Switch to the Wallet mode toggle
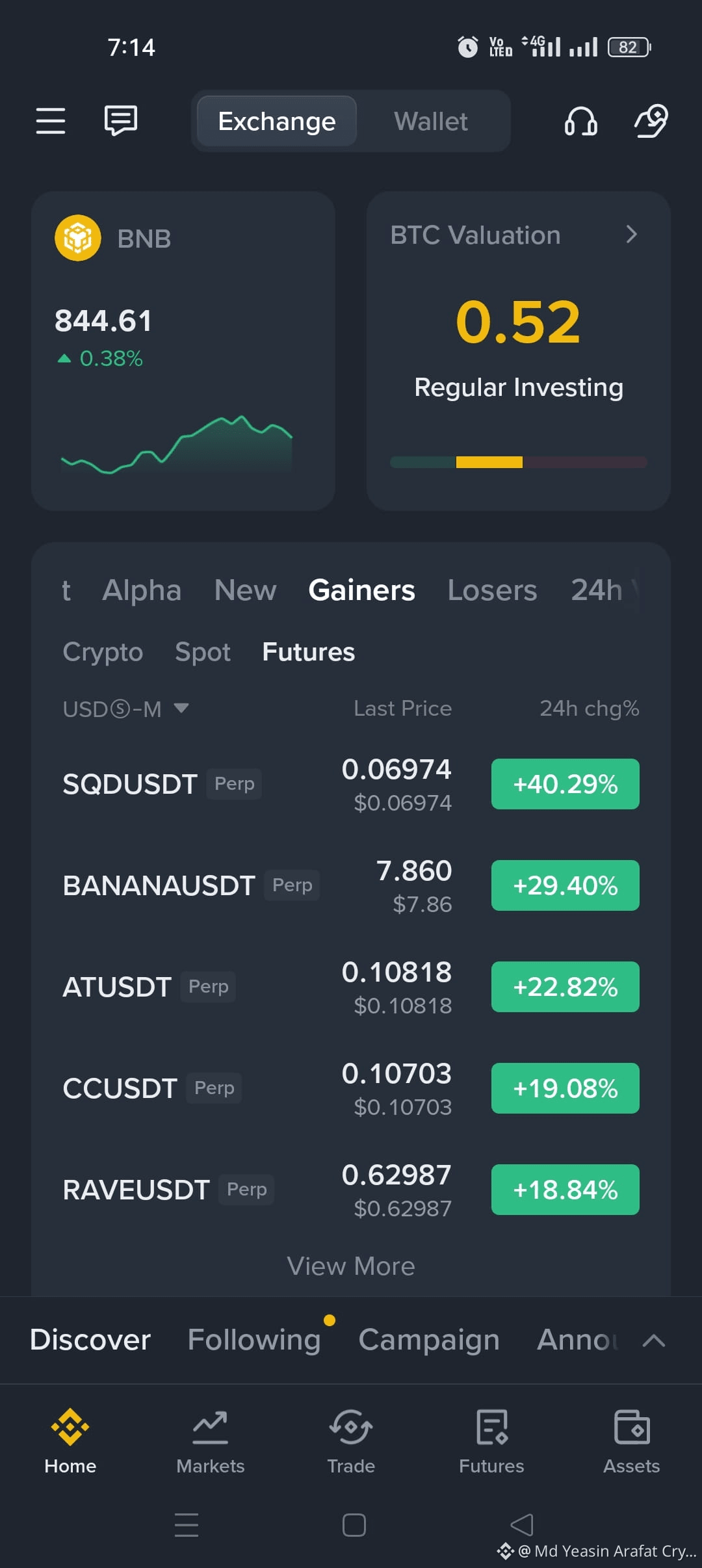Screen dimensions: 702x1568 [430, 122]
